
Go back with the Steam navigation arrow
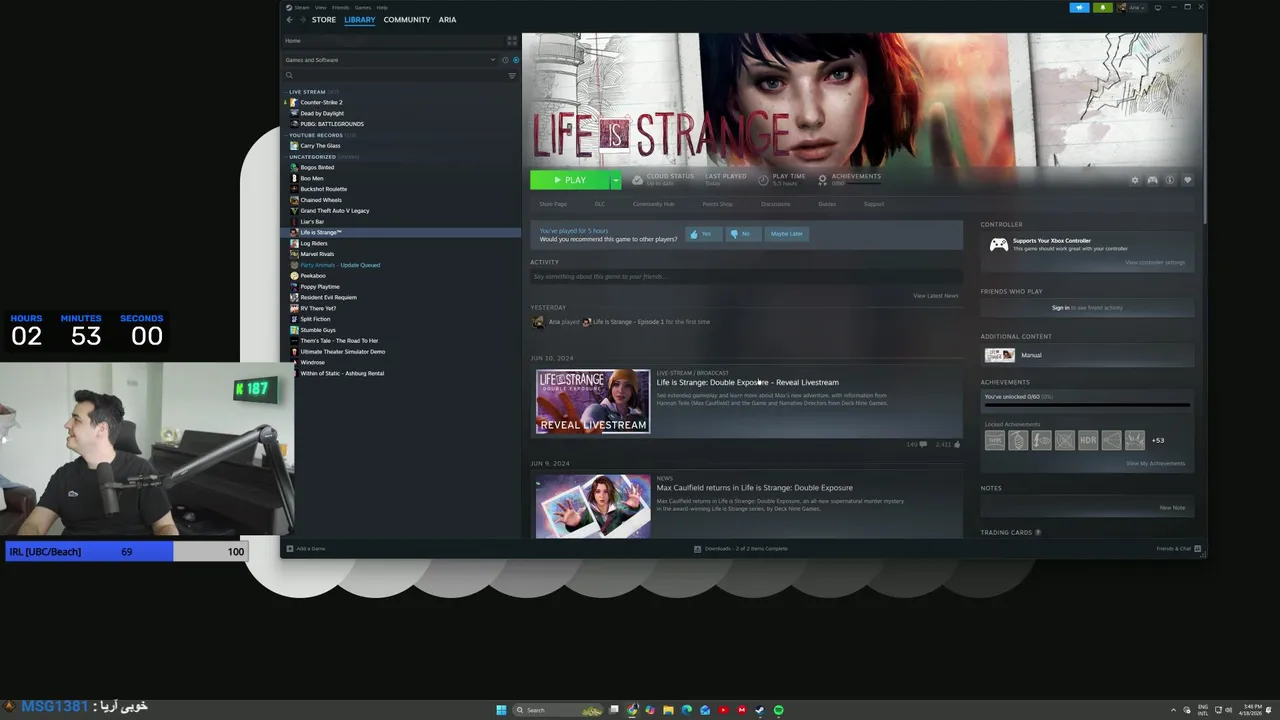point(290,20)
